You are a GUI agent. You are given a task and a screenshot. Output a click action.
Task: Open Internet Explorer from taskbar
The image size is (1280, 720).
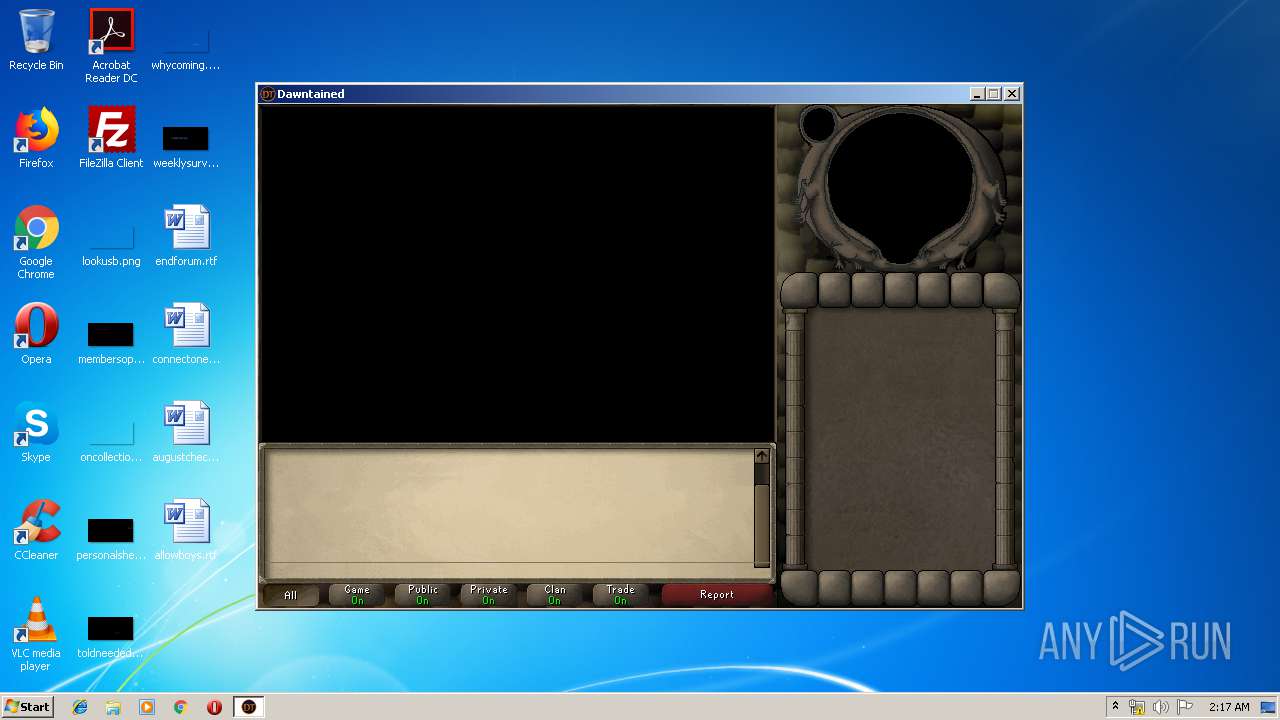pyautogui.click(x=80, y=707)
